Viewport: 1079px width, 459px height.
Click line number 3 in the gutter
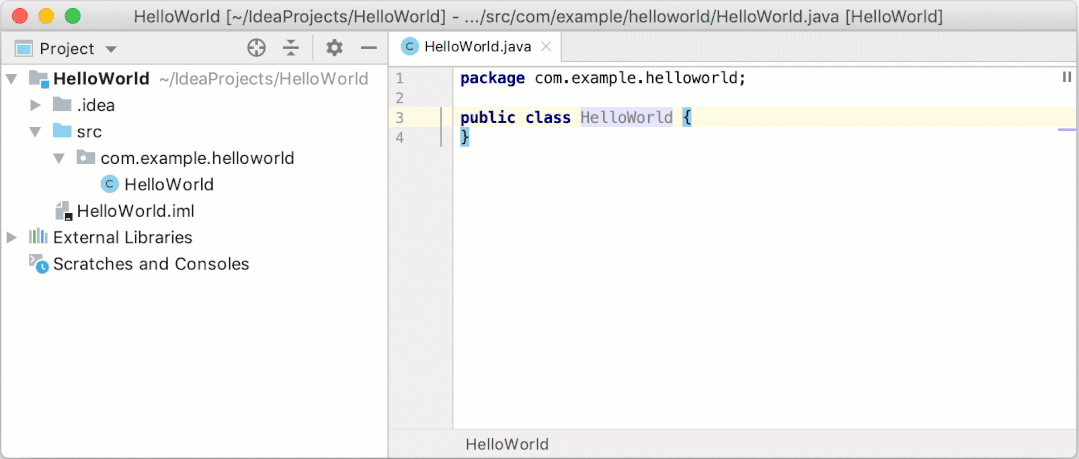click(400, 118)
